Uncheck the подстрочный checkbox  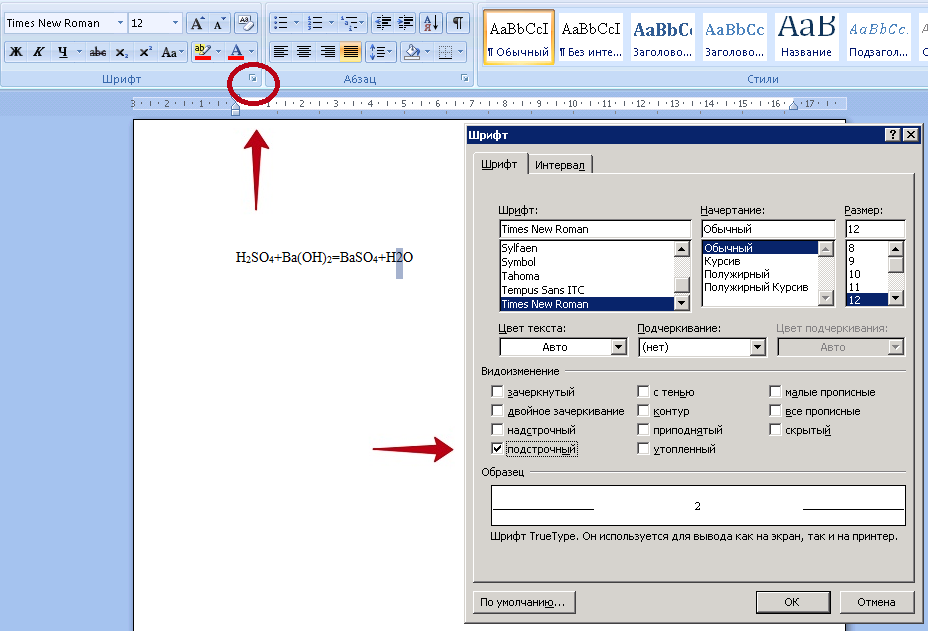[x=497, y=449]
